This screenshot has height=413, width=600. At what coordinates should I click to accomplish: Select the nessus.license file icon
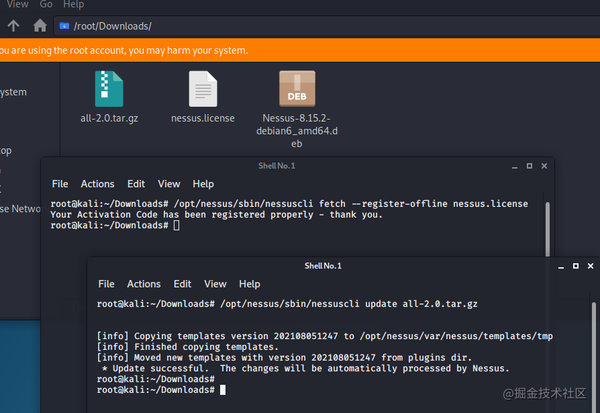pos(205,89)
